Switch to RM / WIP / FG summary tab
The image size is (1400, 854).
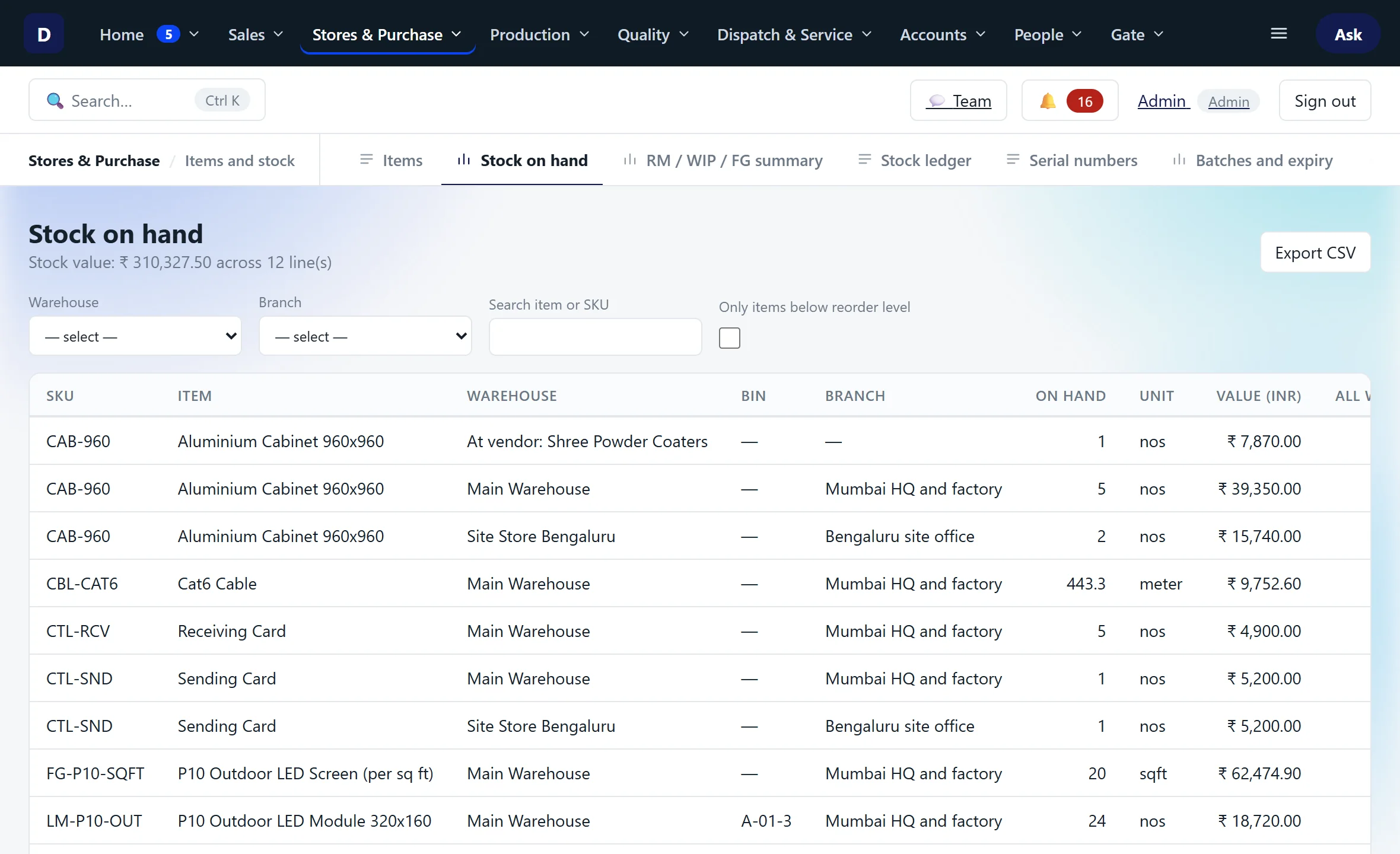coord(723,160)
